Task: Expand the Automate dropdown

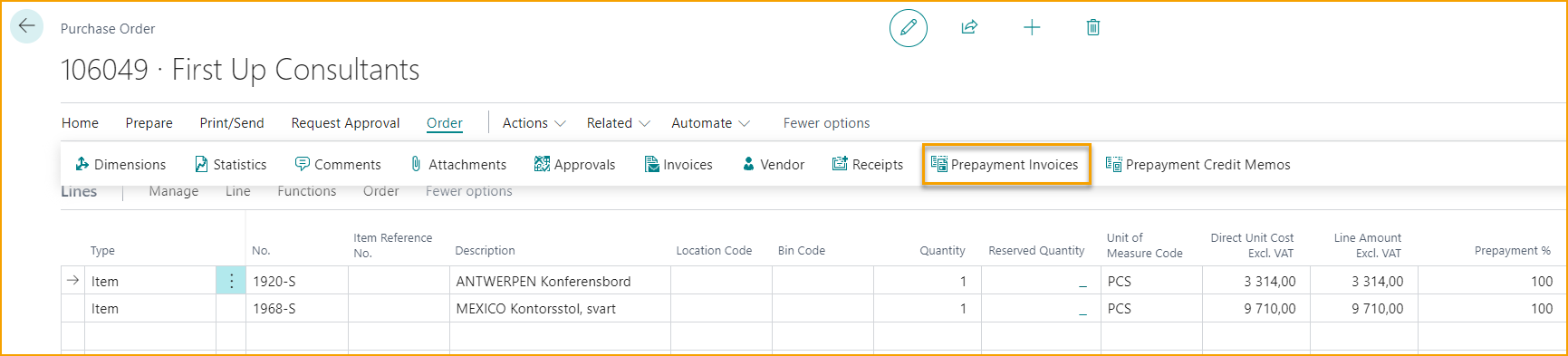Action: coord(711,123)
